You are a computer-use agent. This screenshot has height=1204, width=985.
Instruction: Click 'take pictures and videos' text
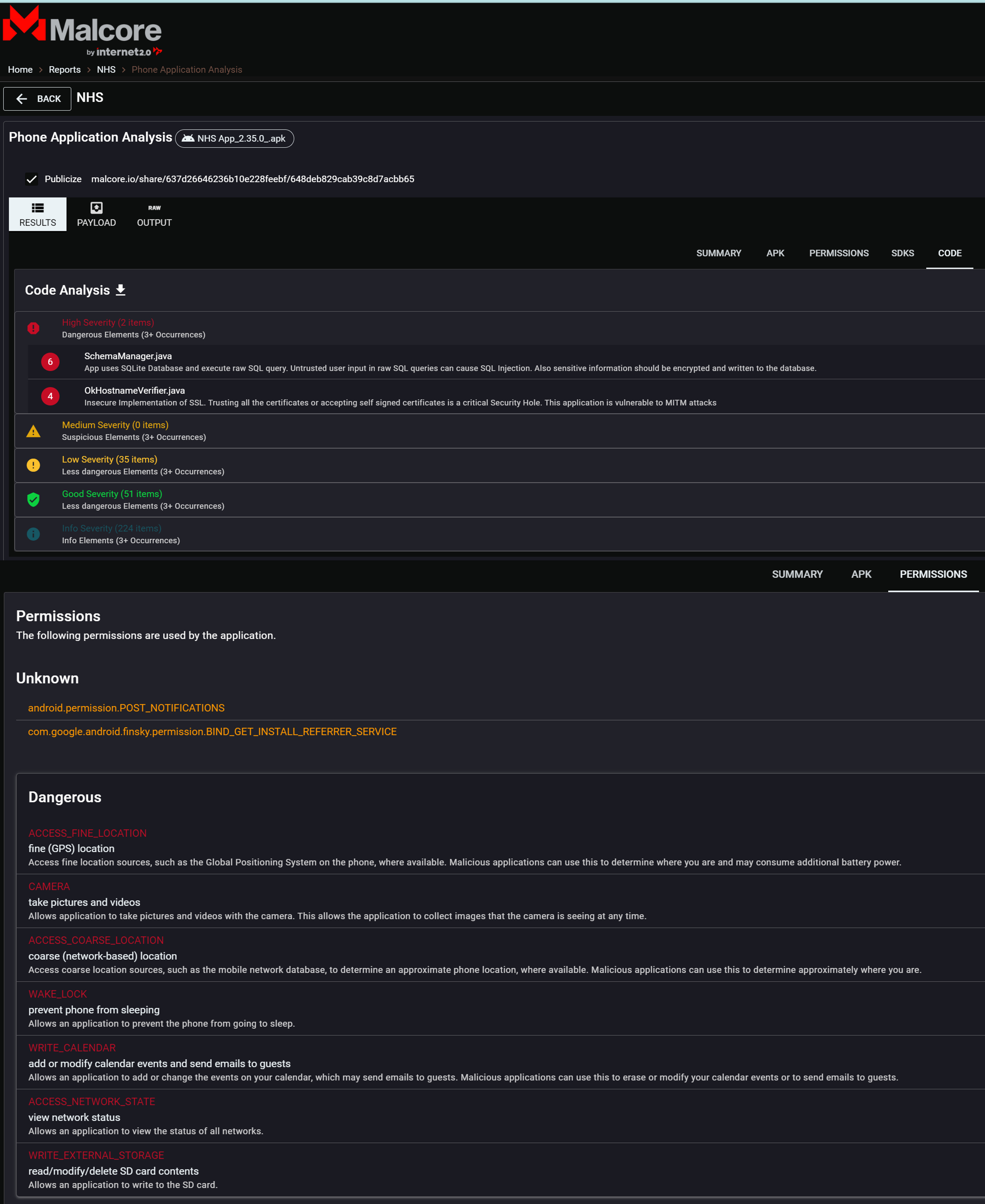point(84,902)
